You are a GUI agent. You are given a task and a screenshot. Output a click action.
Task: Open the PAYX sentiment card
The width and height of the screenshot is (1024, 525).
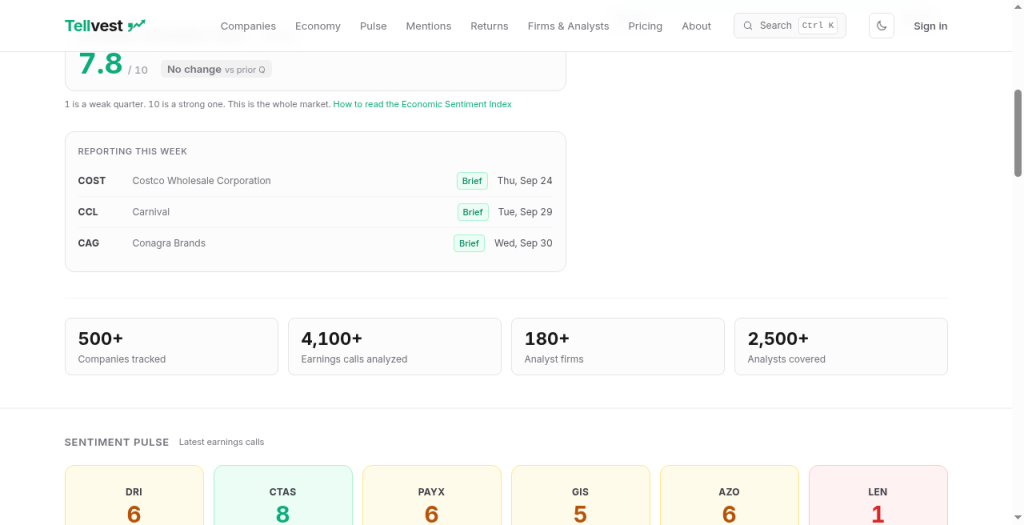point(432,496)
